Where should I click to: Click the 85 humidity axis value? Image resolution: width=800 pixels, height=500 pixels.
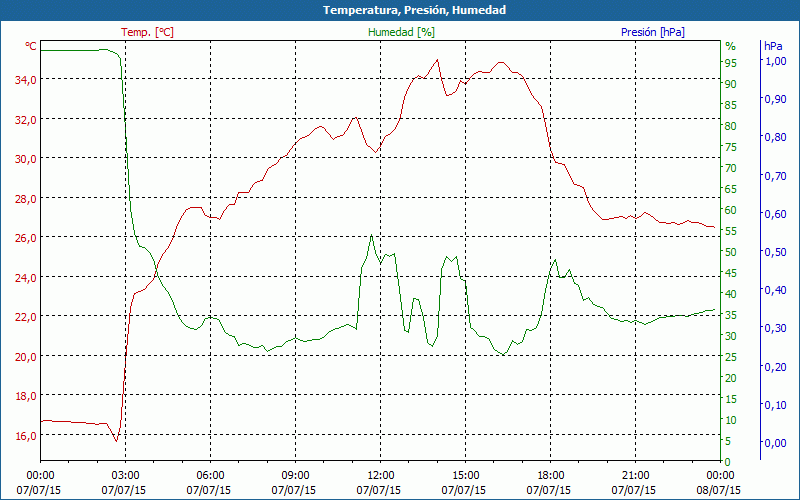[x=731, y=105]
